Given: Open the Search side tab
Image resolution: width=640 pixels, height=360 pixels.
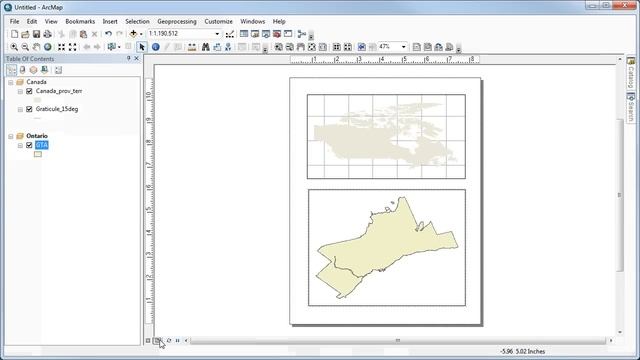Looking at the screenshot, I should click(x=631, y=107).
